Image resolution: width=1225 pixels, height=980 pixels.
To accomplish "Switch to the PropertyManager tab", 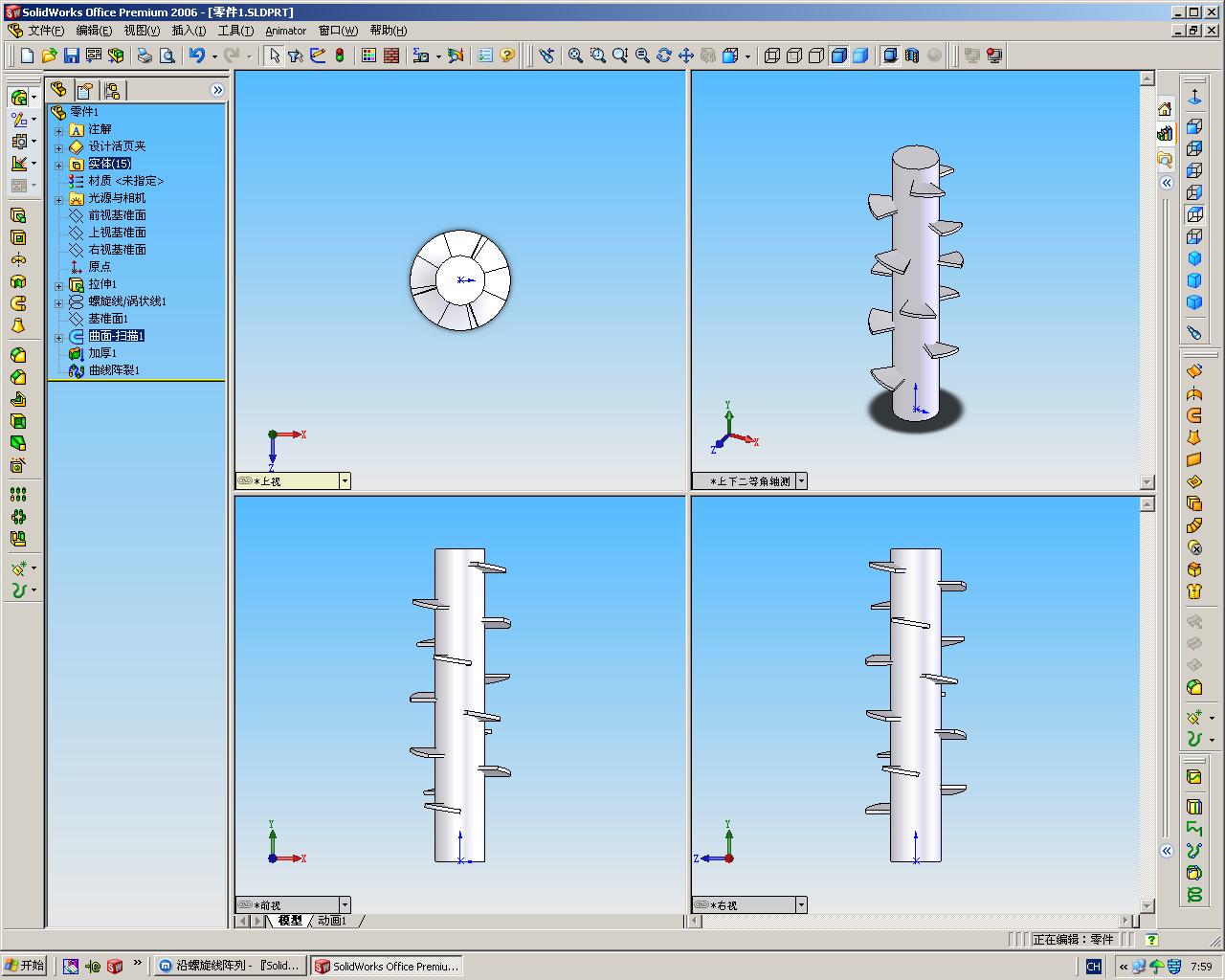I will (85, 90).
